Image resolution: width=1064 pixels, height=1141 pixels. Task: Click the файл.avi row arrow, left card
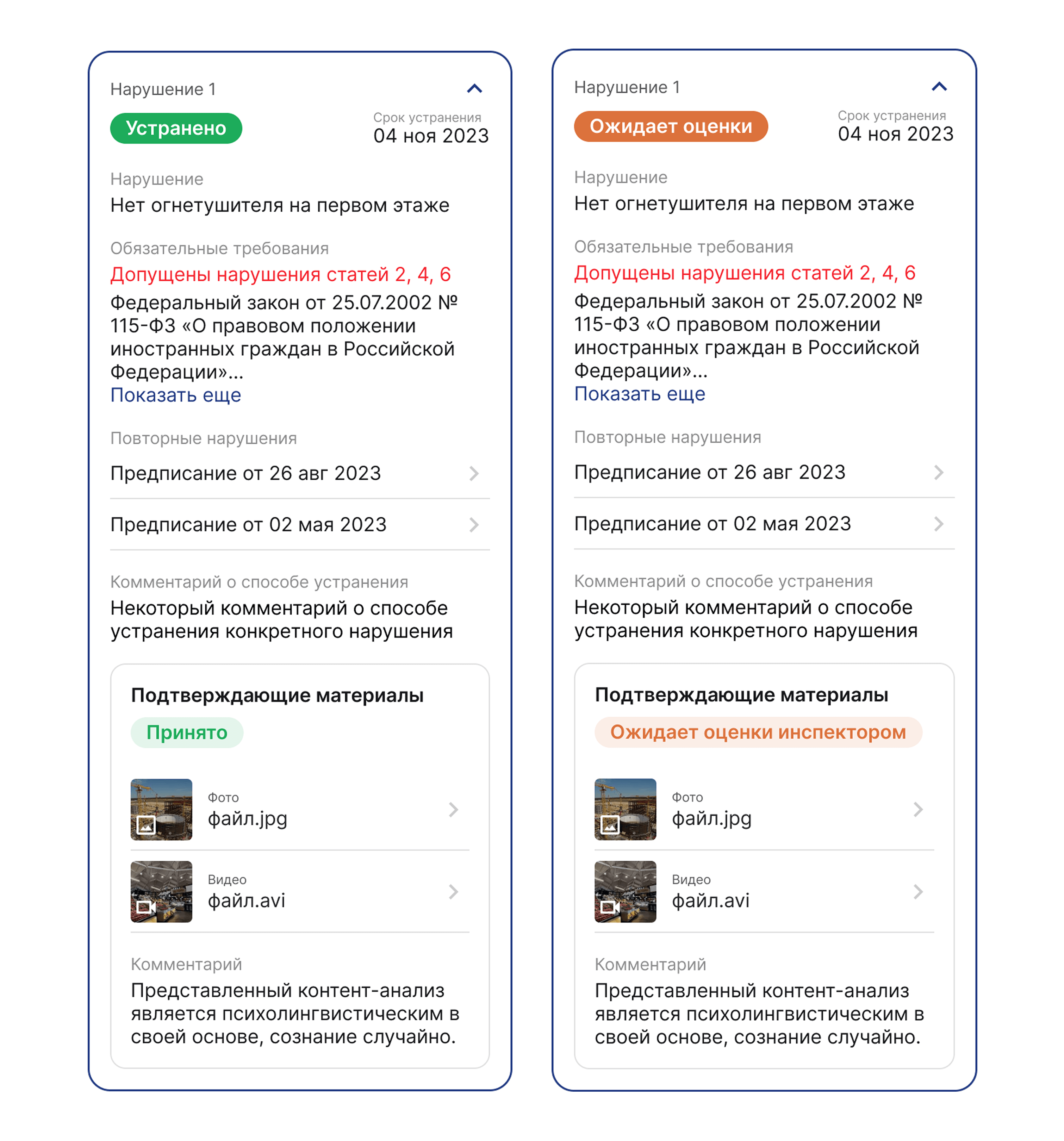(x=453, y=891)
